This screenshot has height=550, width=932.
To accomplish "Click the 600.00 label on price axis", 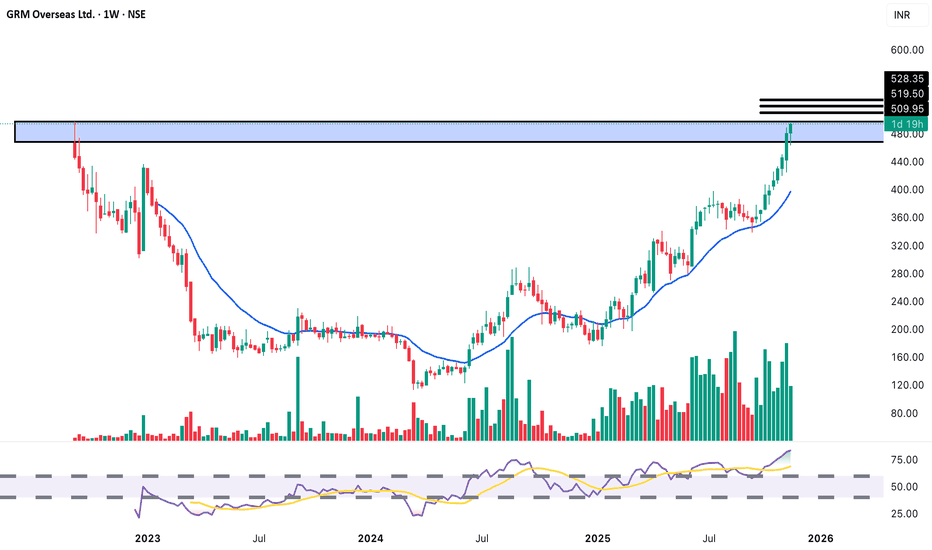I will pyautogui.click(x=905, y=50).
